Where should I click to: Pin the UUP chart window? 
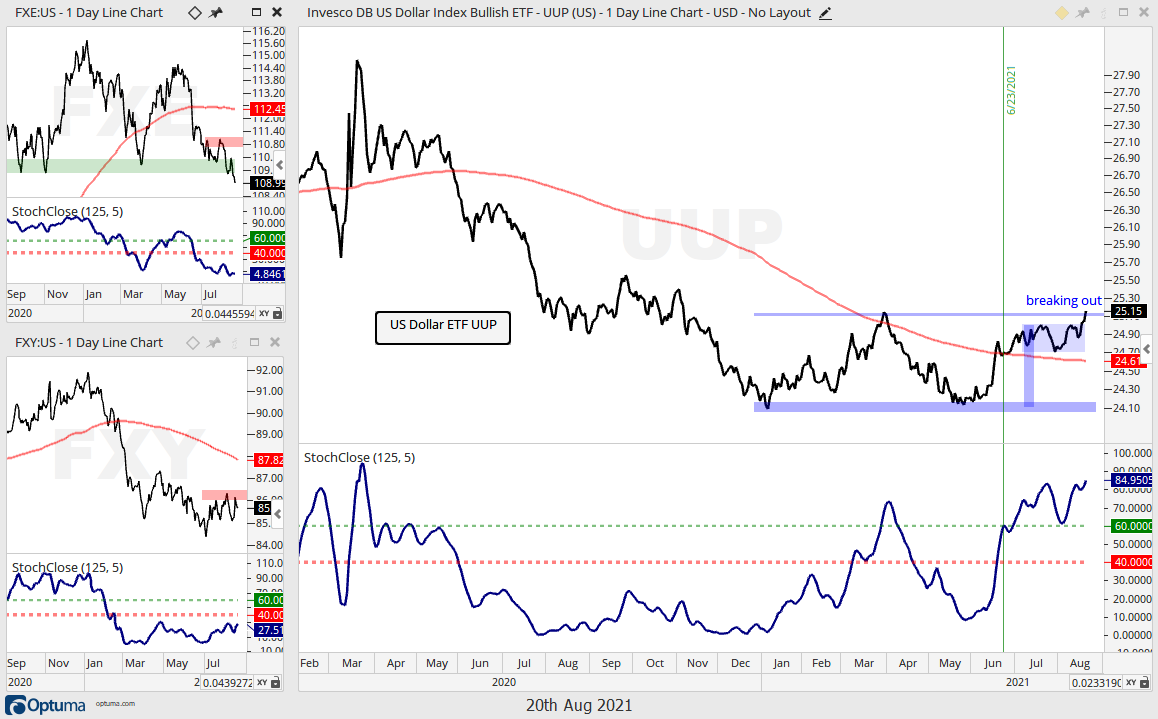1083,13
